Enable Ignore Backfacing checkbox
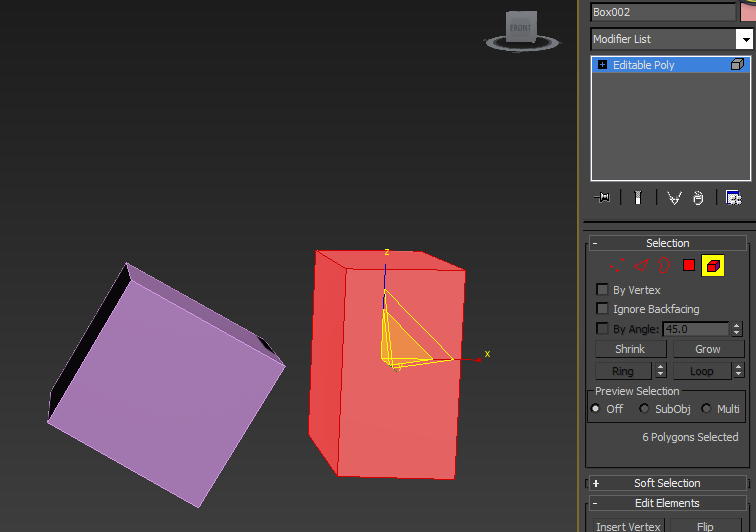The image size is (756, 532). pos(602,309)
